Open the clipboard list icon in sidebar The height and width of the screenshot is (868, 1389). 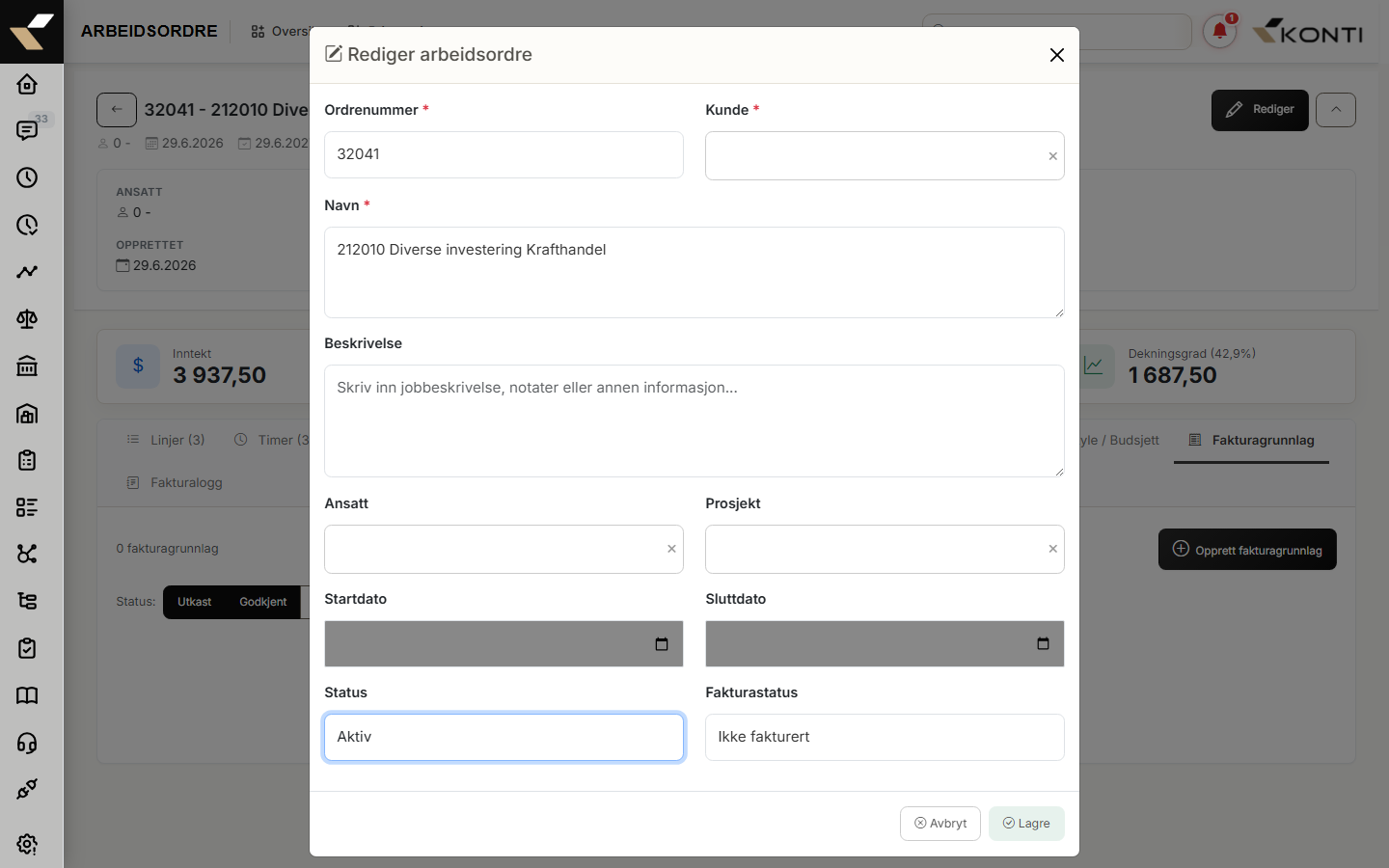pos(27,460)
